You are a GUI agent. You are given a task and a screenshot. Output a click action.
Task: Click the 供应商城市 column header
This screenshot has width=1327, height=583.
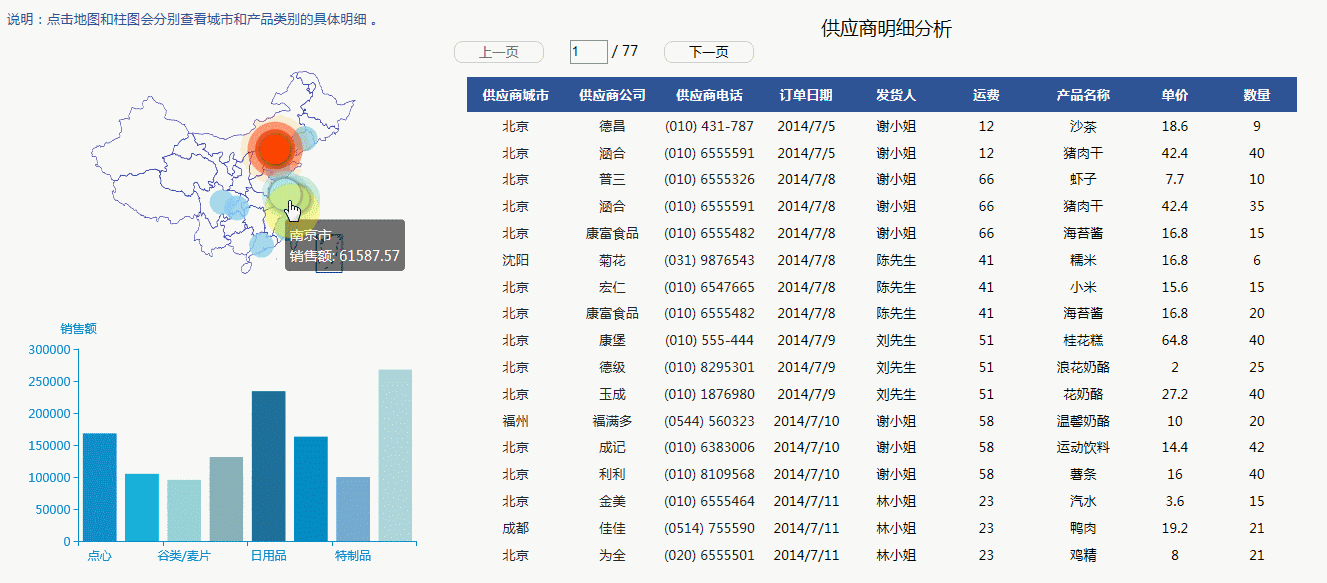(x=515, y=95)
